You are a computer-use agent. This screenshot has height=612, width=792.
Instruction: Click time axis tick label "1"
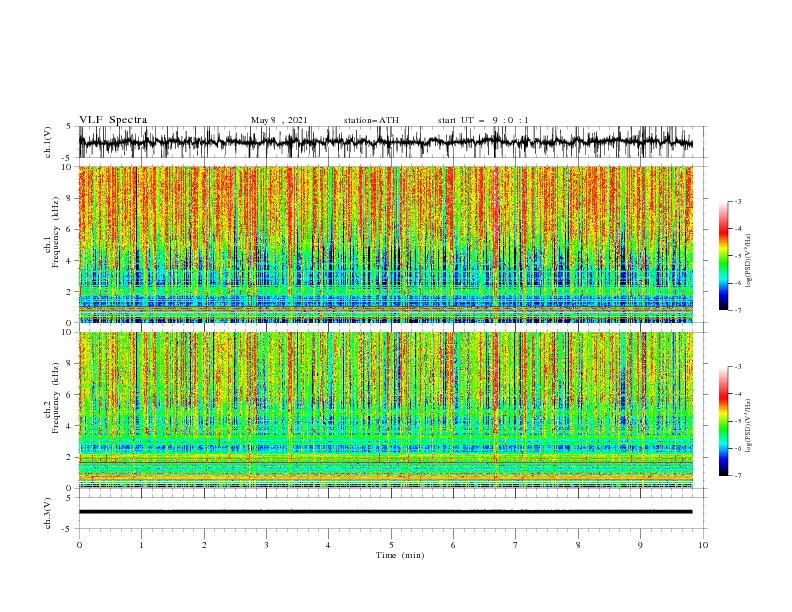point(142,545)
